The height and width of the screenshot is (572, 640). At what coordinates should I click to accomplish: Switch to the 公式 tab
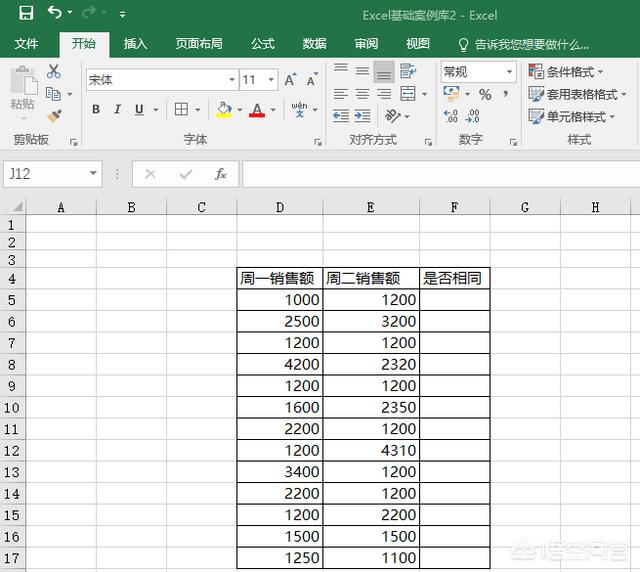coord(263,43)
